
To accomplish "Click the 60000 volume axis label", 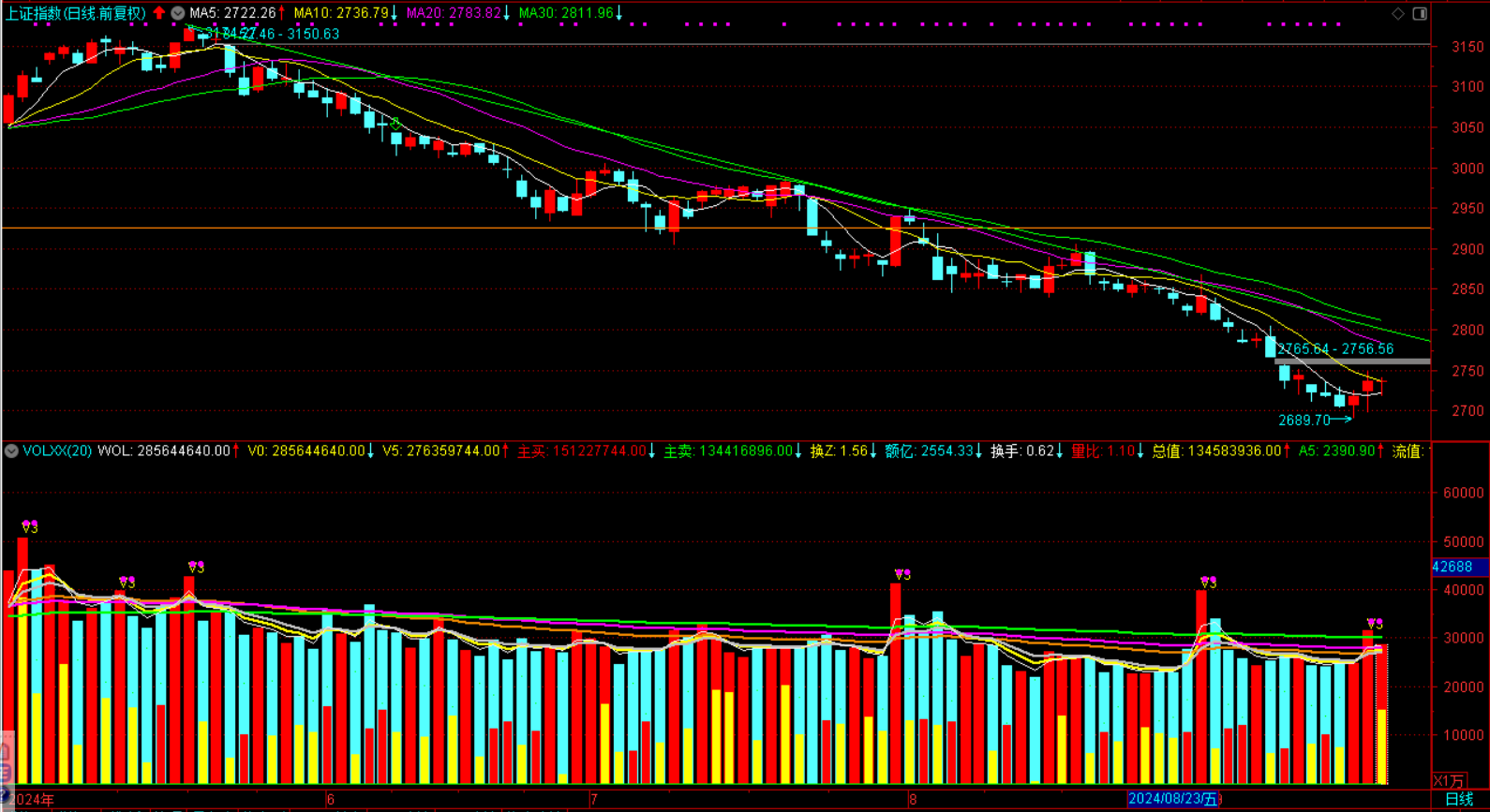I will [1464, 493].
